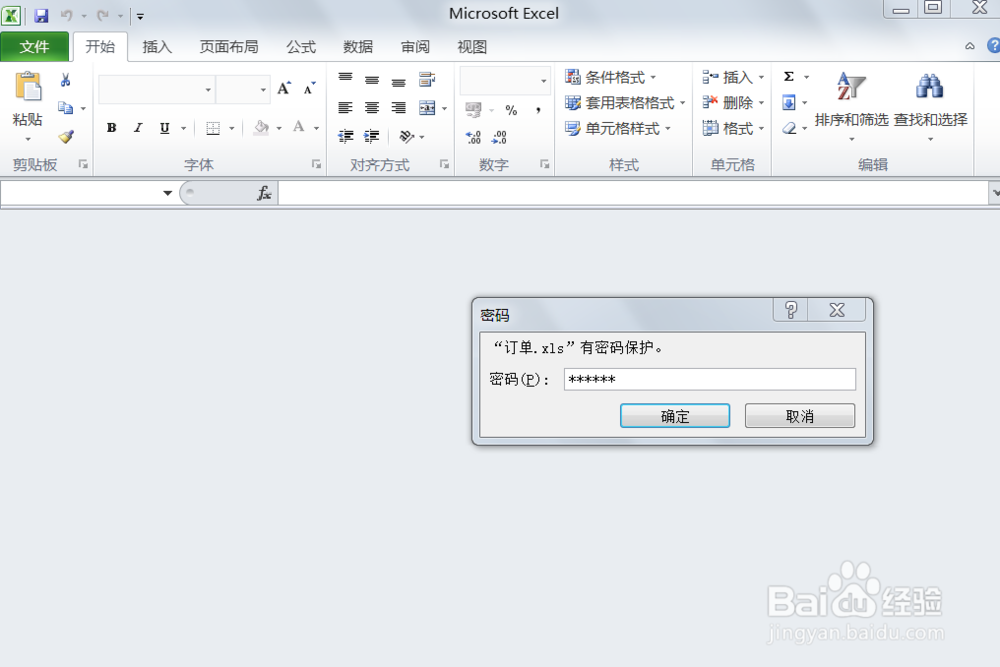Increase decimal places
Viewport: 1000px width, 667px height.
pos(473,137)
